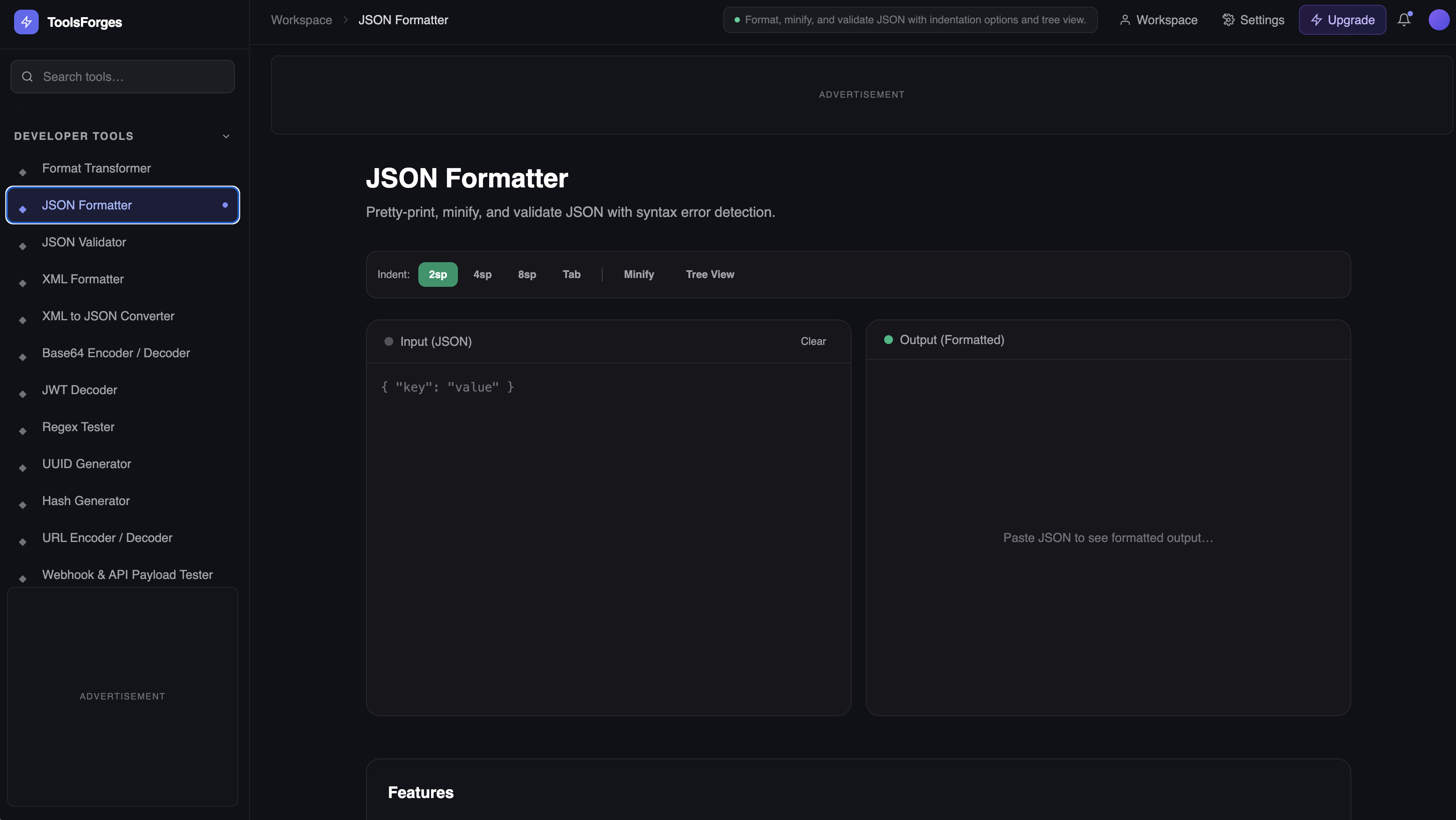Open Regex Tester tool
The image size is (1456, 820).
[123, 427]
